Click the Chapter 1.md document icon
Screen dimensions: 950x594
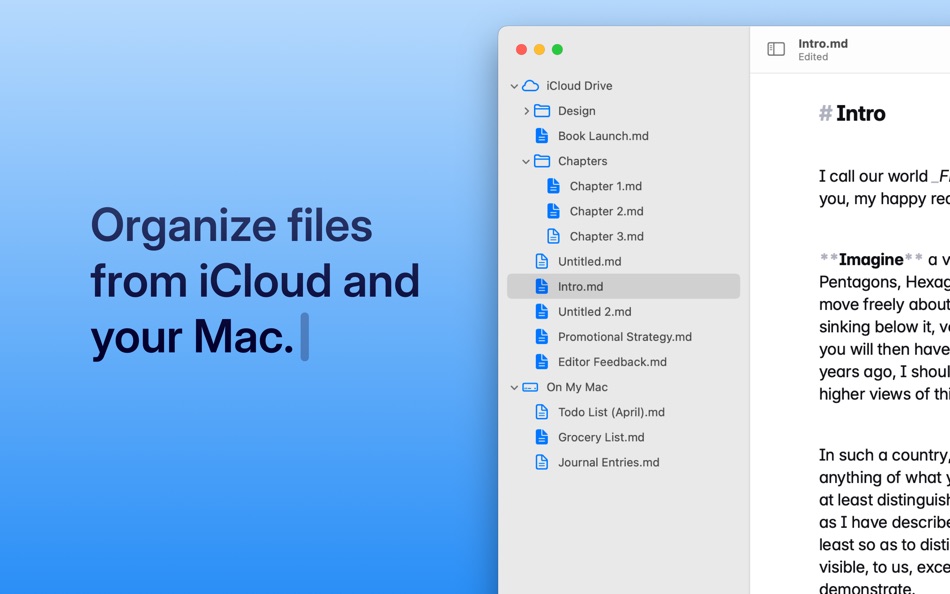[x=553, y=186]
